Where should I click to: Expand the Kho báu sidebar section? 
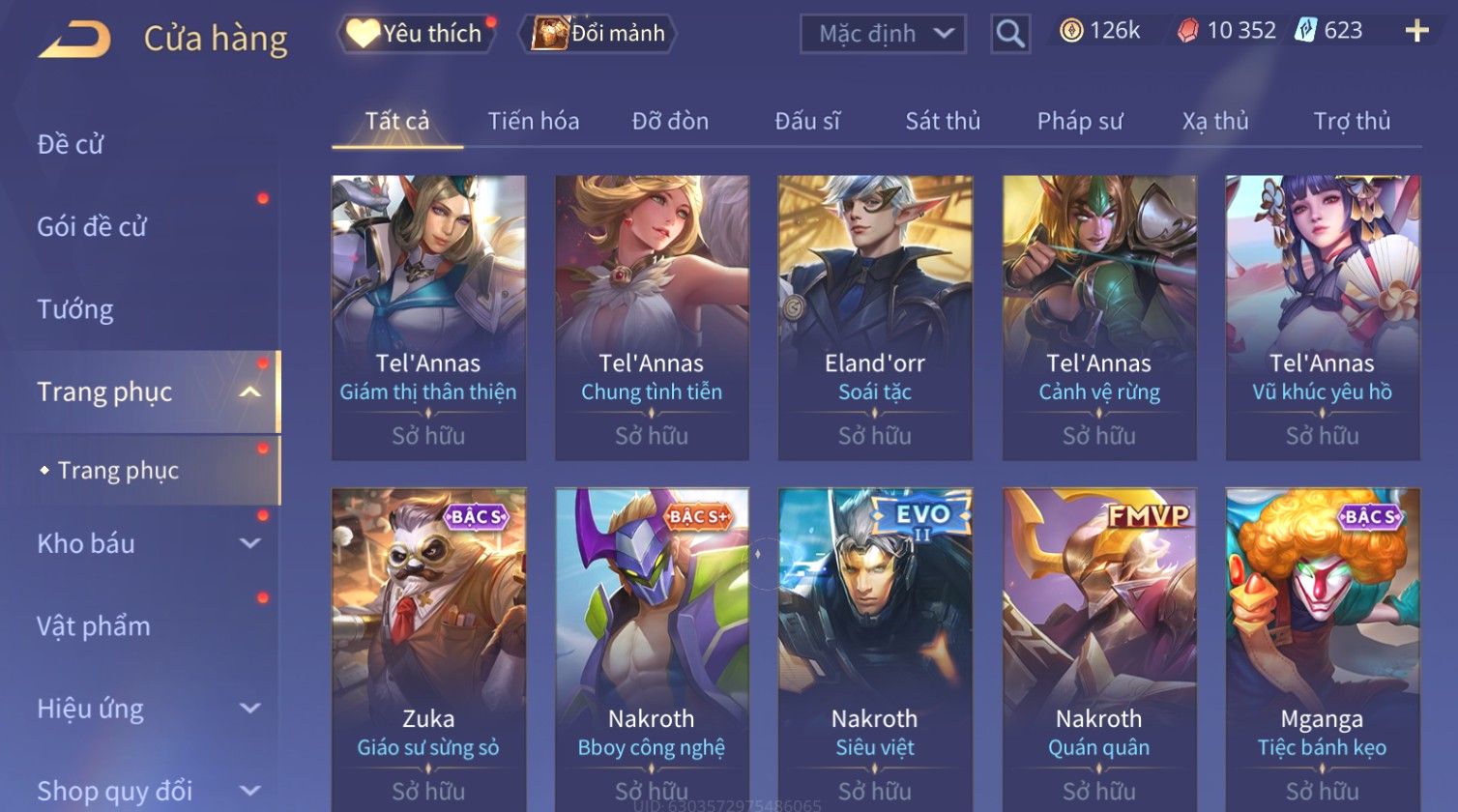[x=250, y=543]
